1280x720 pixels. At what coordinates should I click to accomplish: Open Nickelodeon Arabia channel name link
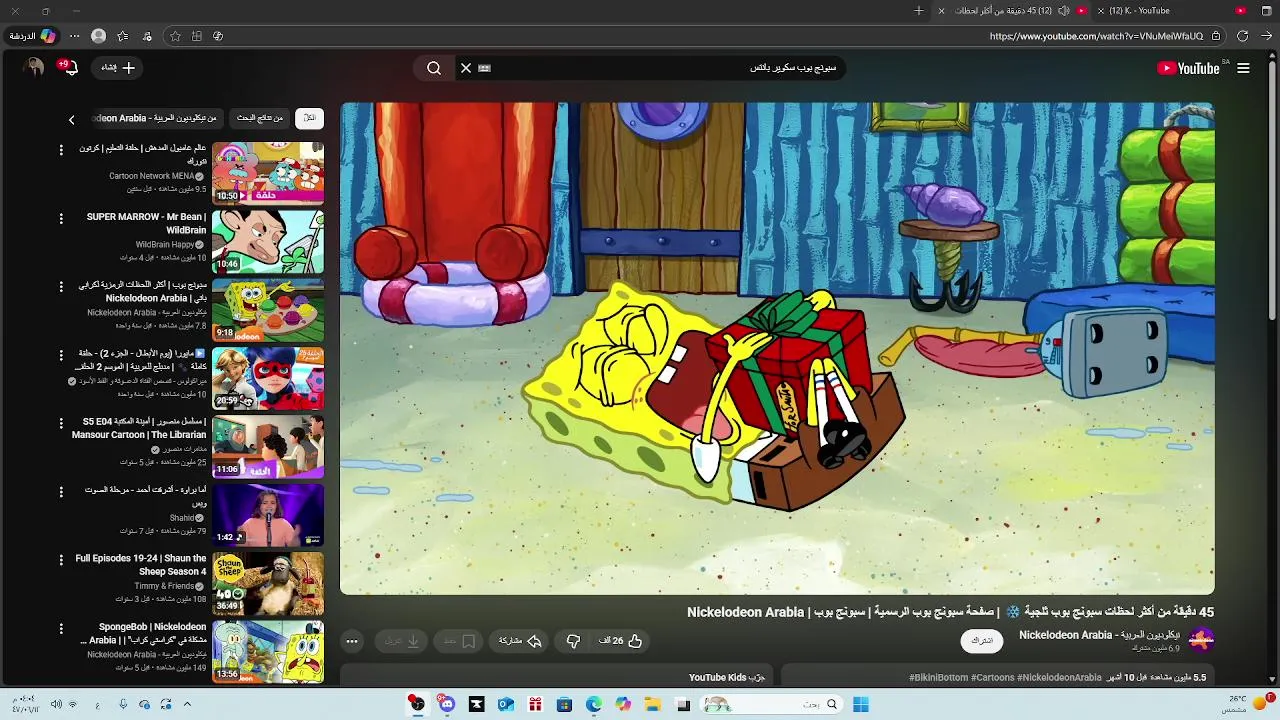click(1099, 635)
